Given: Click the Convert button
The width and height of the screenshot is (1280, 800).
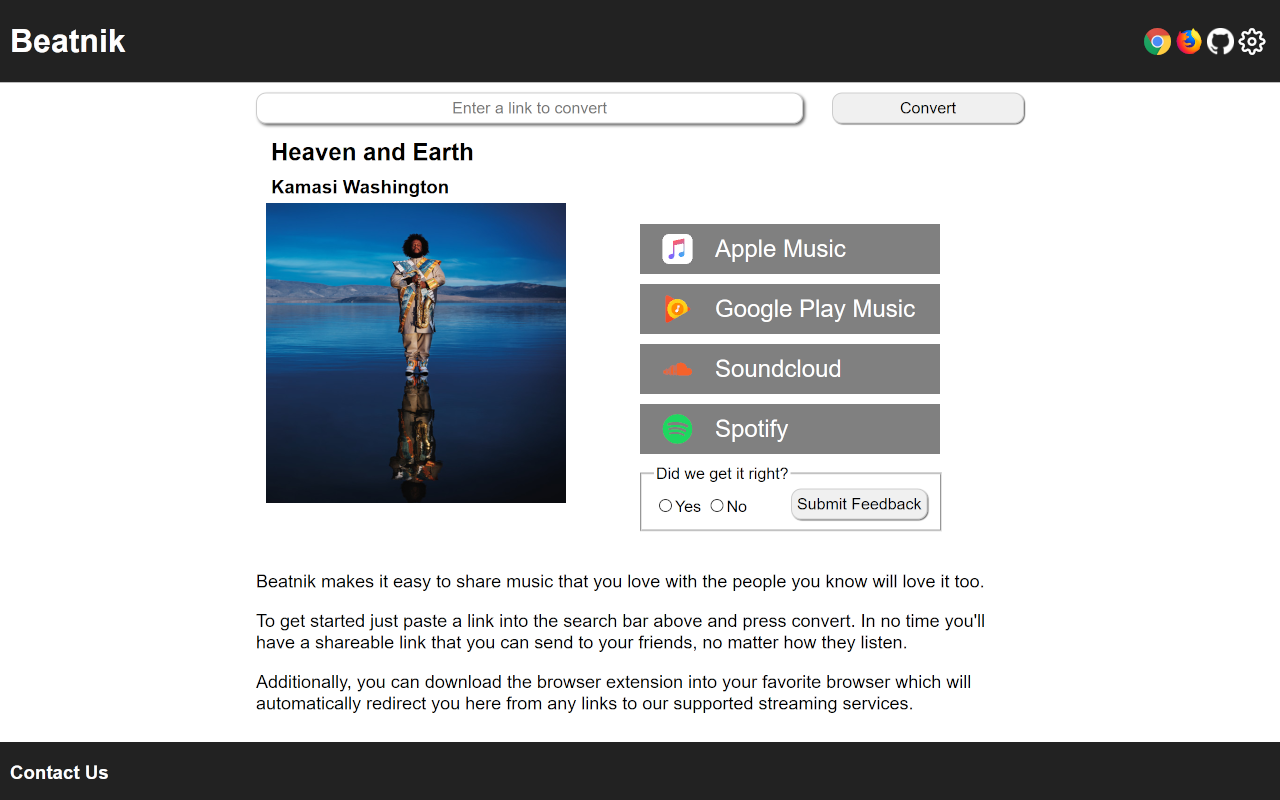Looking at the screenshot, I should pyautogui.click(x=928, y=108).
